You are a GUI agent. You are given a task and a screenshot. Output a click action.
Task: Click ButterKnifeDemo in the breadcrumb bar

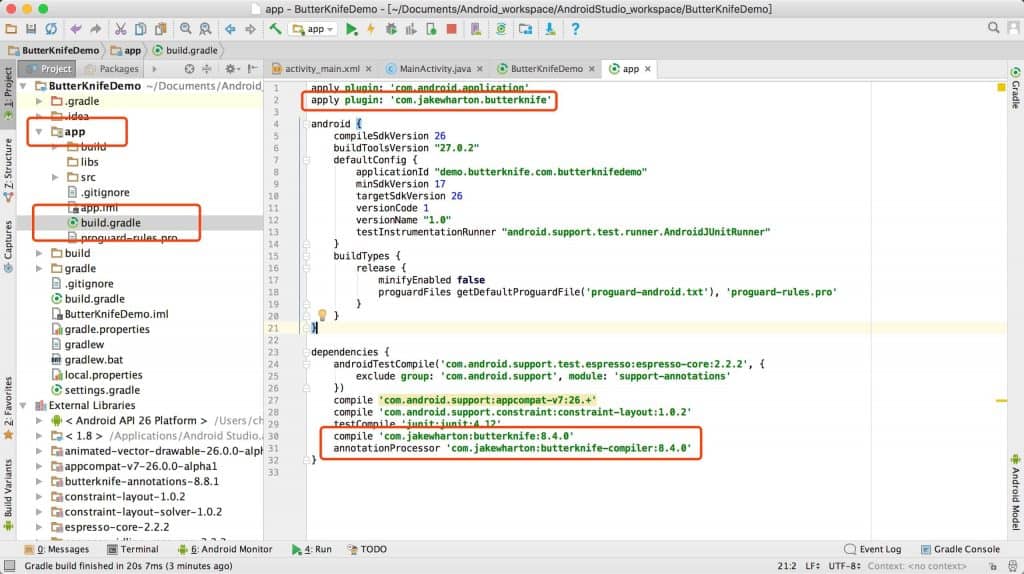[x=54, y=50]
